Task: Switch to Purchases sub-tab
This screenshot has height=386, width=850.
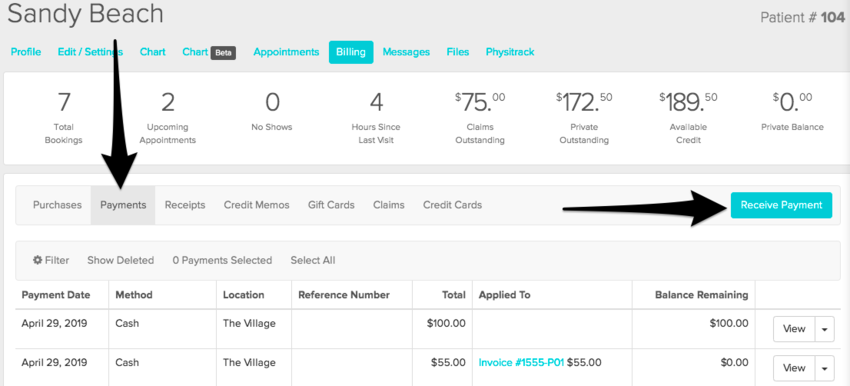Action: (57, 205)
